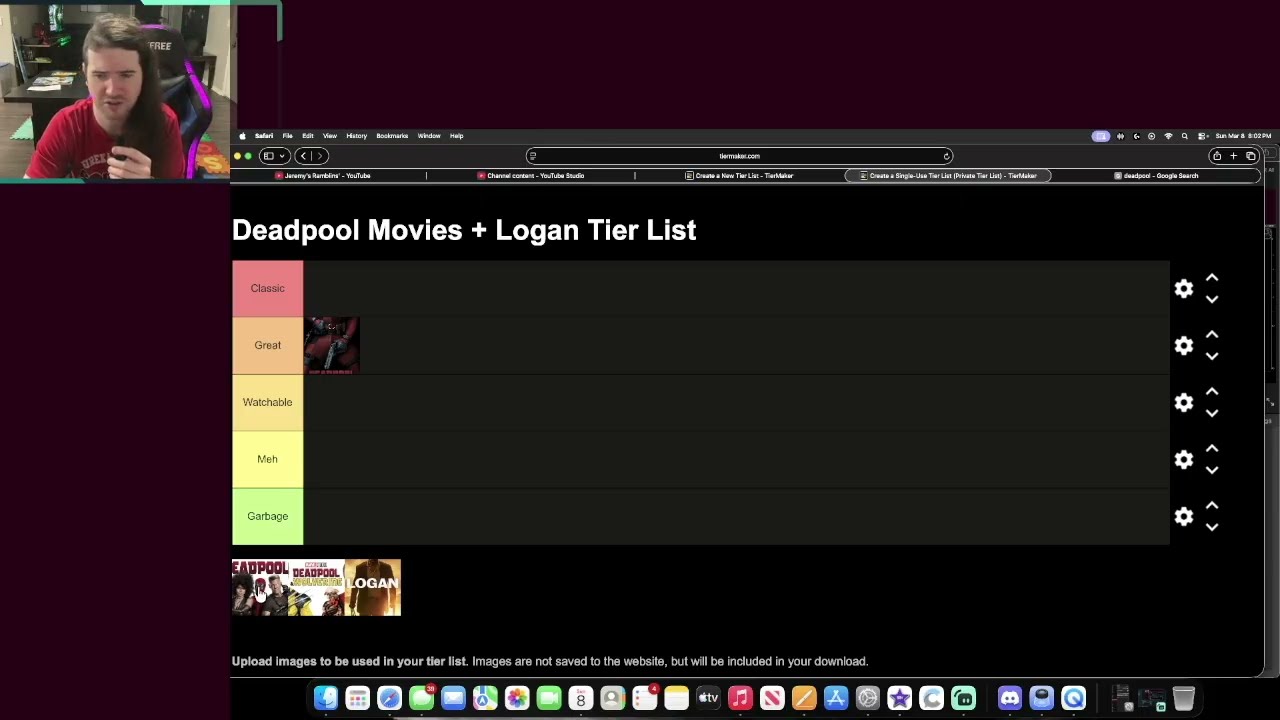Open Messages from the Dock
This screenshot has height=720, width=1280.
coord(421,698)
